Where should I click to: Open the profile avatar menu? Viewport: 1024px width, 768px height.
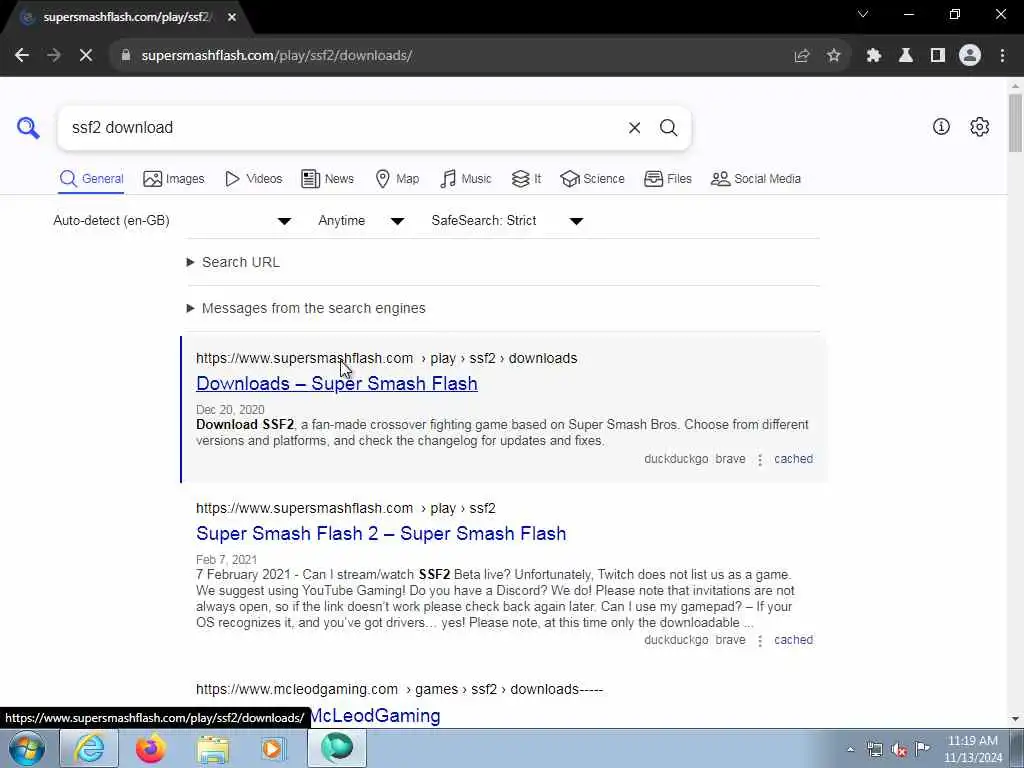click(970, 56)
